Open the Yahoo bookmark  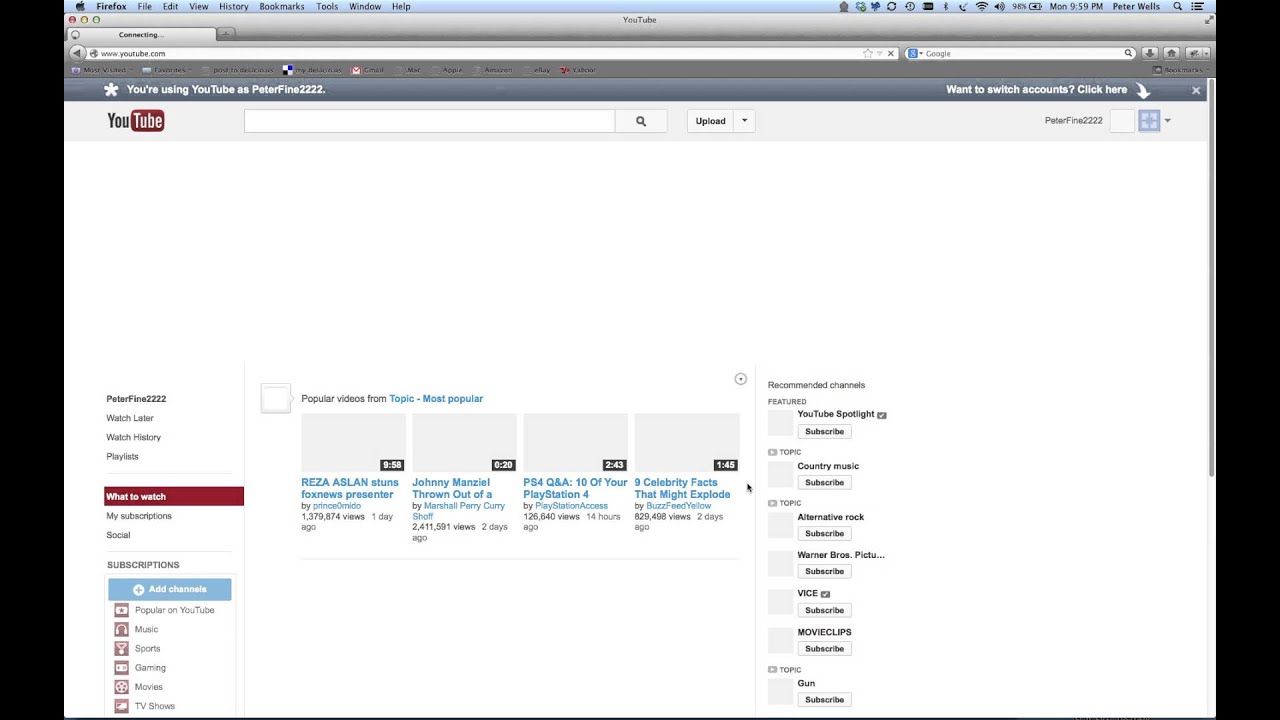579,70
